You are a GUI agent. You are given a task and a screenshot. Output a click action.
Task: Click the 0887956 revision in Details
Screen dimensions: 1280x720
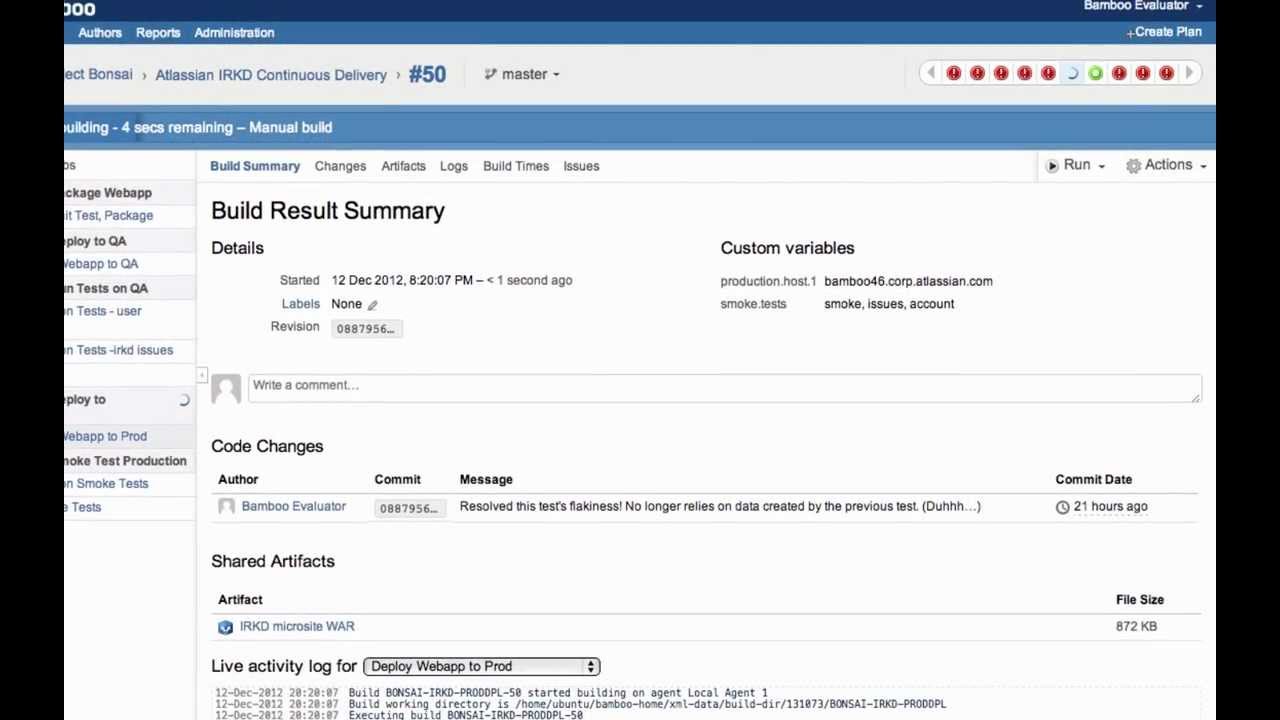[x=366, y=329]
